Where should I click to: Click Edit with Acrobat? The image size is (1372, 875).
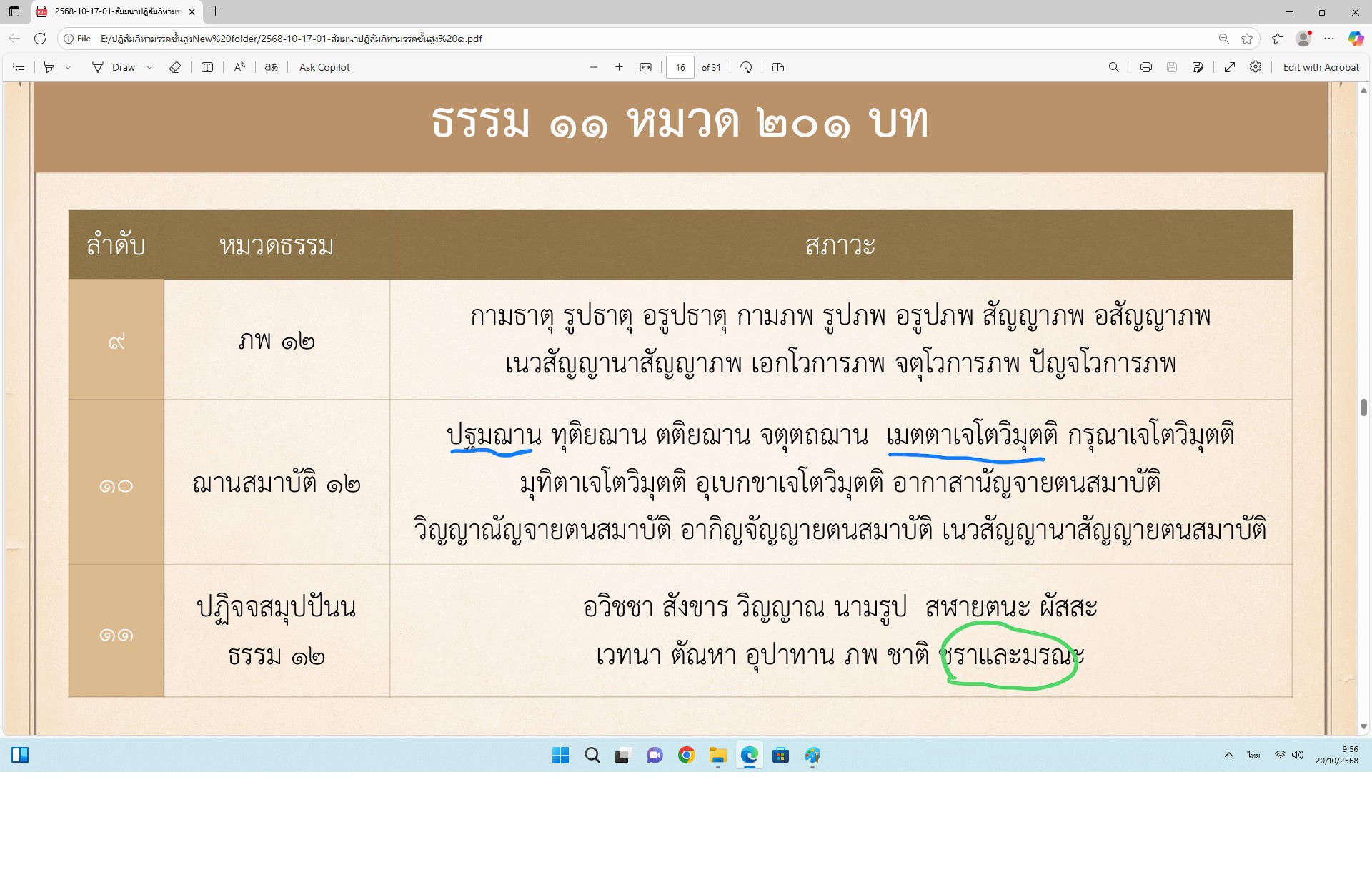click(1321, 67)
